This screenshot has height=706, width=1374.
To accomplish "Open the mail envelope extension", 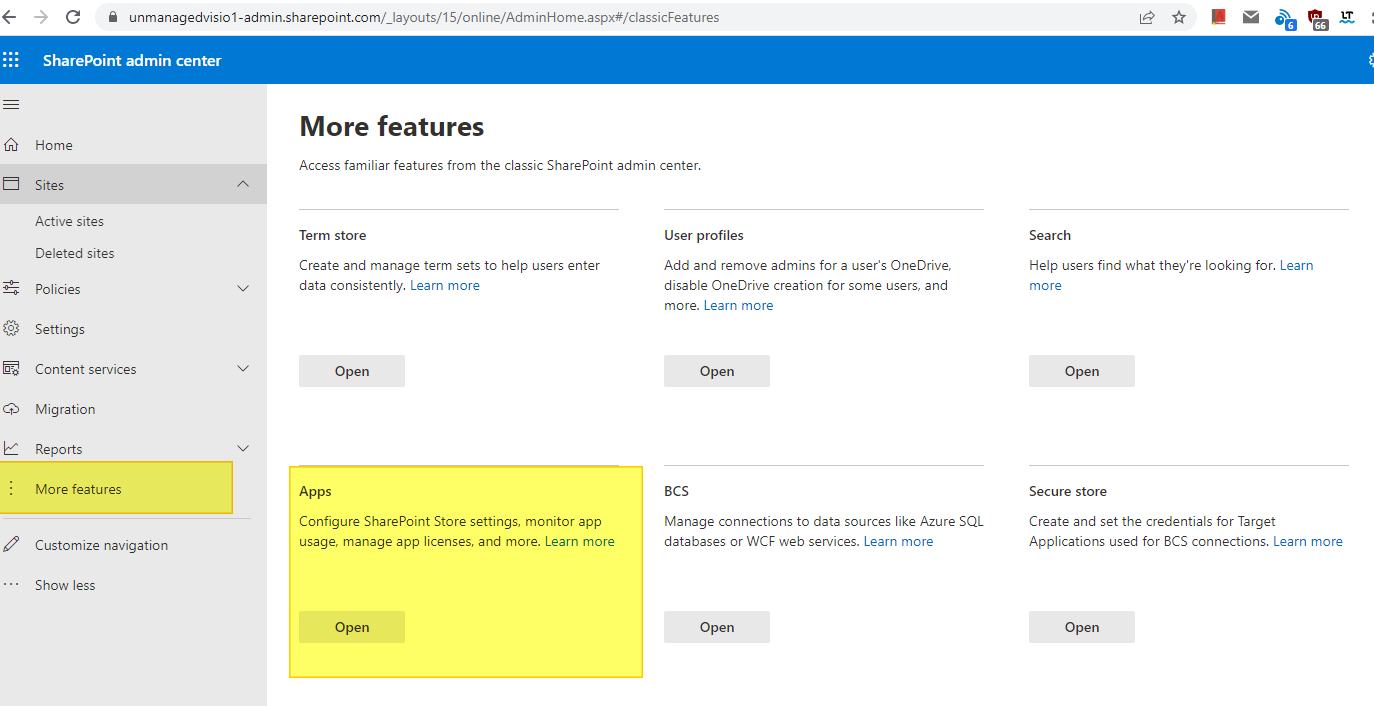I will pos(1251,17).
